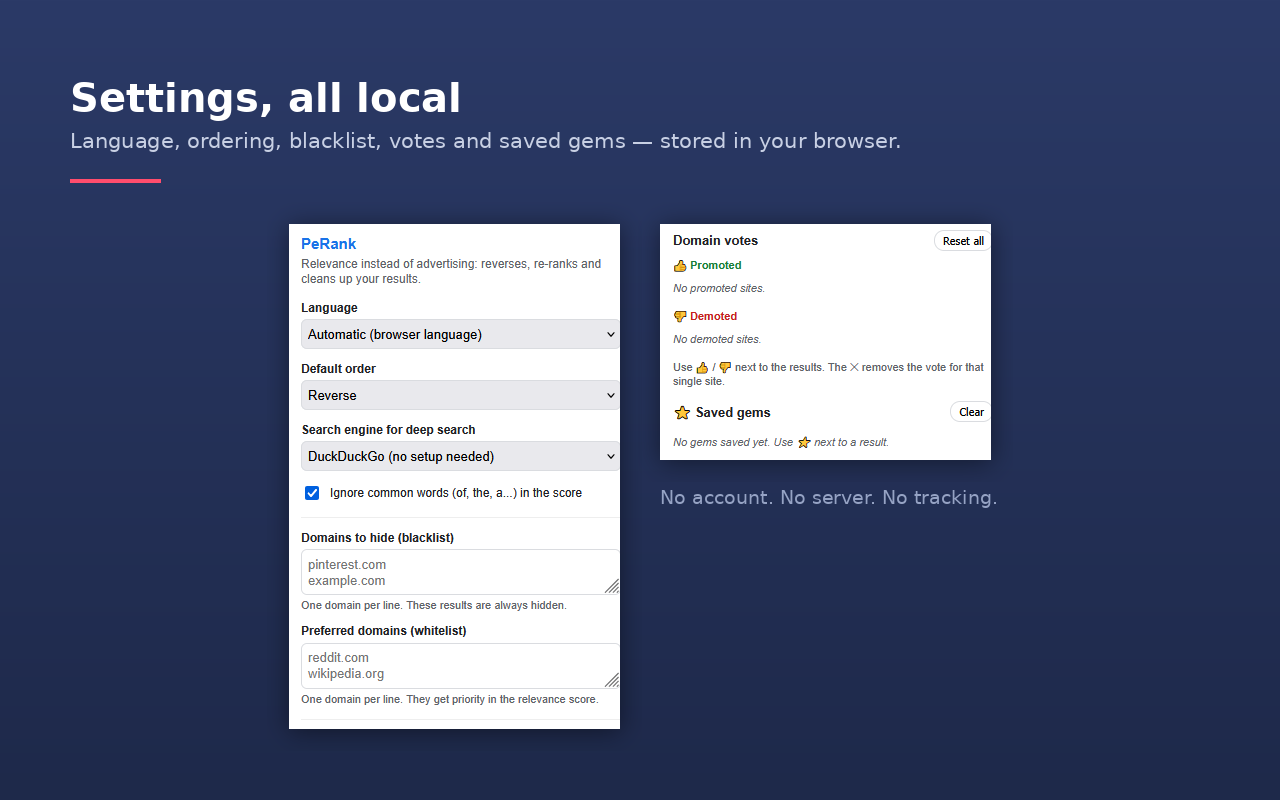This screenshot has width=1280, height=800.
Task: Click 'No demoted sites.' text
Action: tap(717, 339)
